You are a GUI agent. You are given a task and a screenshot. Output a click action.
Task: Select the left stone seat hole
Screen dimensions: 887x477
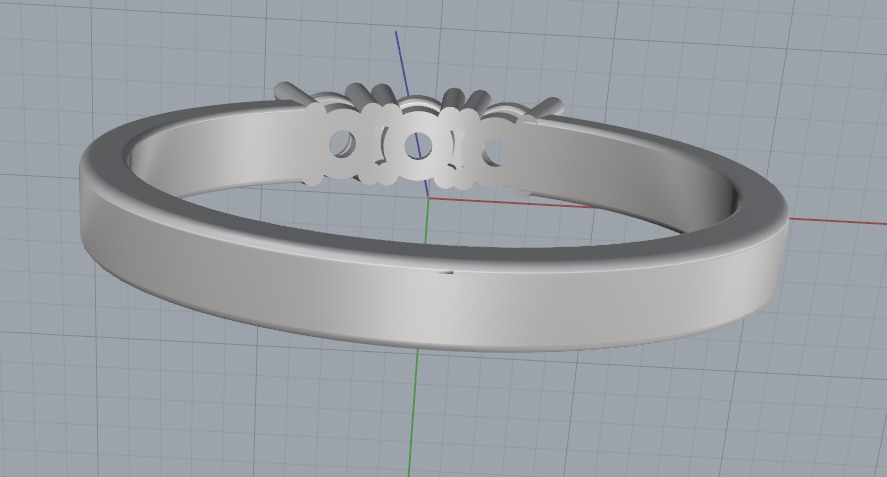342,143
